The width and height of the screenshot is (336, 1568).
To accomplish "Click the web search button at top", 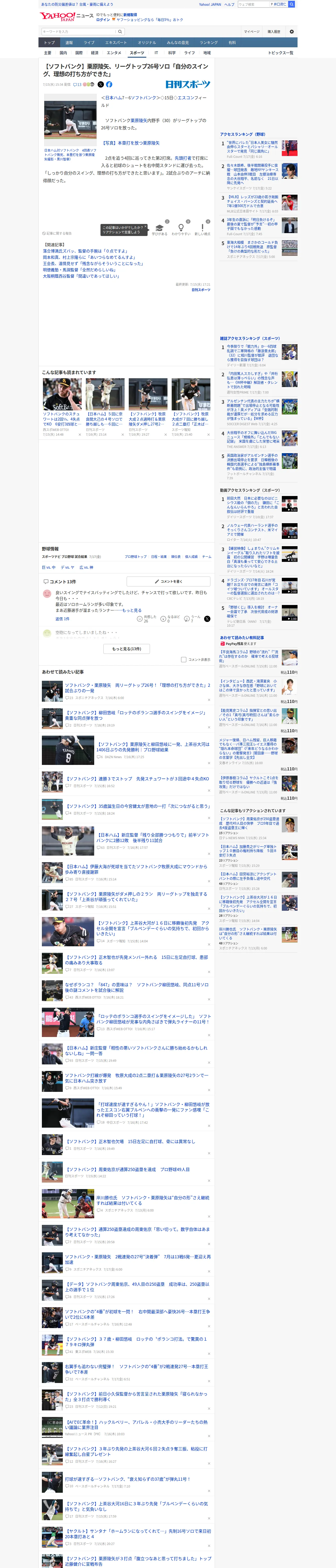I will pos(292,4).
